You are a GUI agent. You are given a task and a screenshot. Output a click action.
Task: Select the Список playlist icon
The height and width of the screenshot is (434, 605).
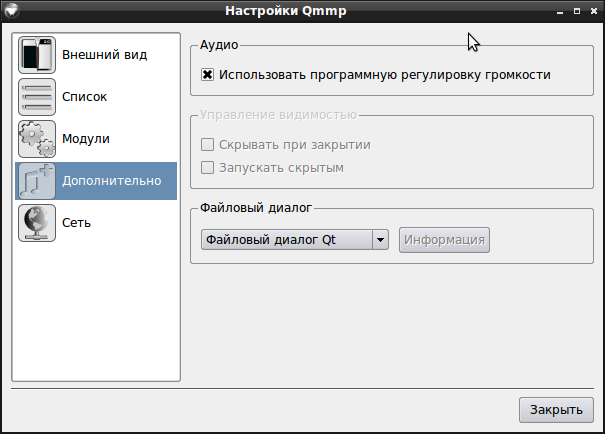[x=37, y=97]
